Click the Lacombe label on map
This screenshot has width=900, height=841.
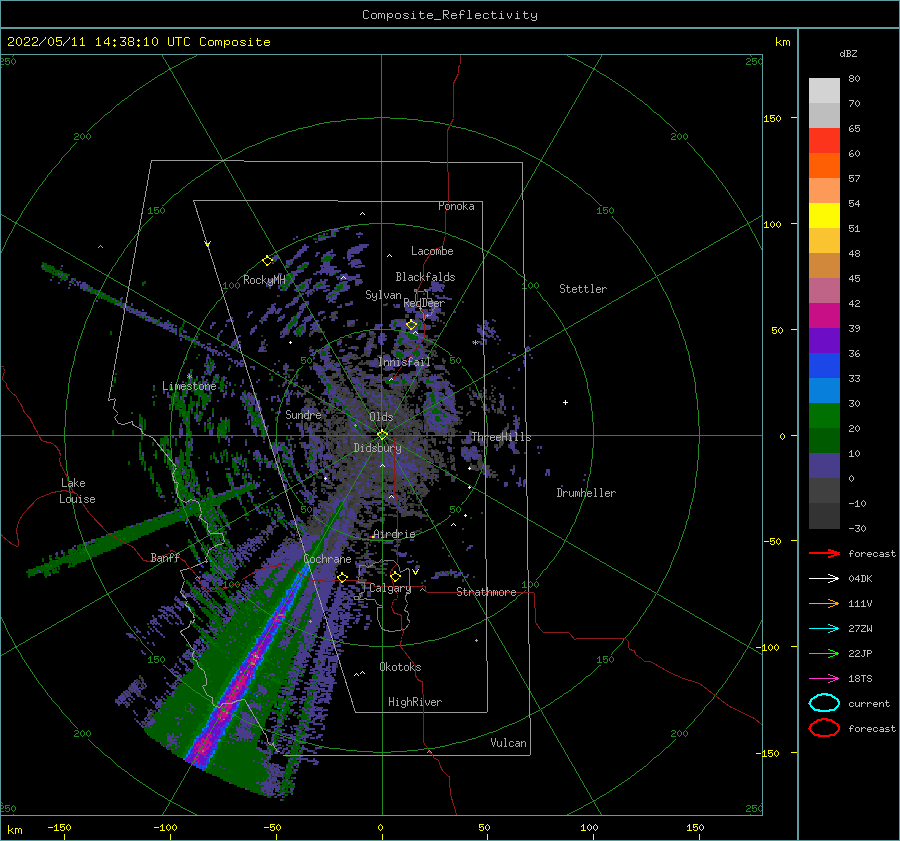click(x=432, y=251)
